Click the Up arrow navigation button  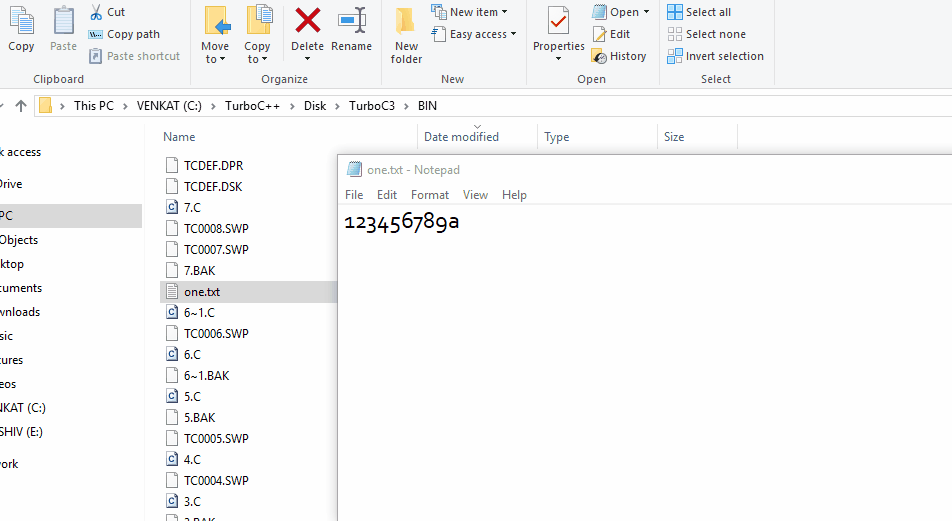20,106
